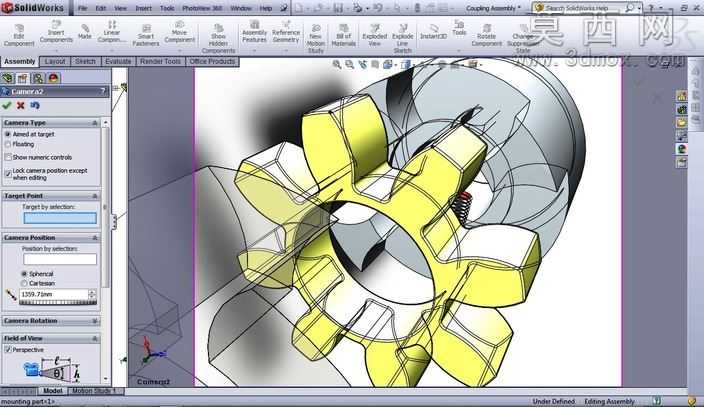
Task: Click Zoom to Fit magnifier in view toolbar
Action: tap(337, 65)
